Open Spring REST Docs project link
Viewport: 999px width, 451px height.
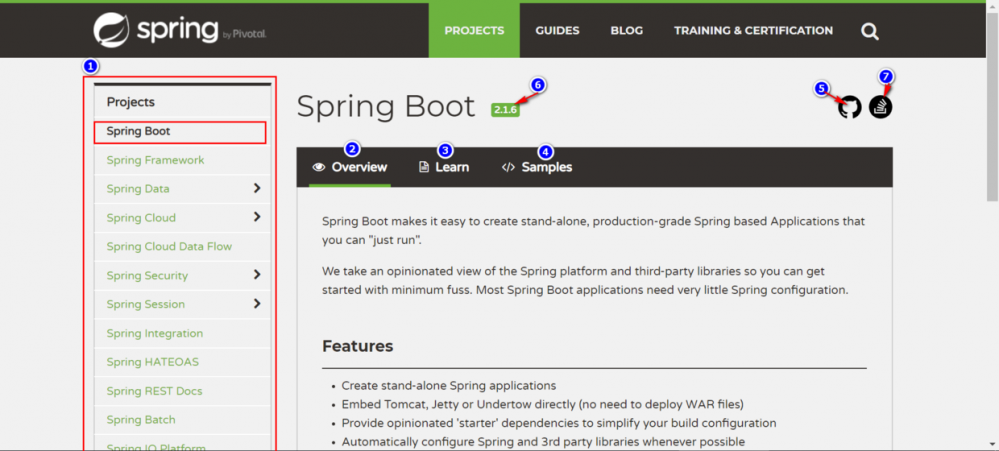[x=154, y=391]
